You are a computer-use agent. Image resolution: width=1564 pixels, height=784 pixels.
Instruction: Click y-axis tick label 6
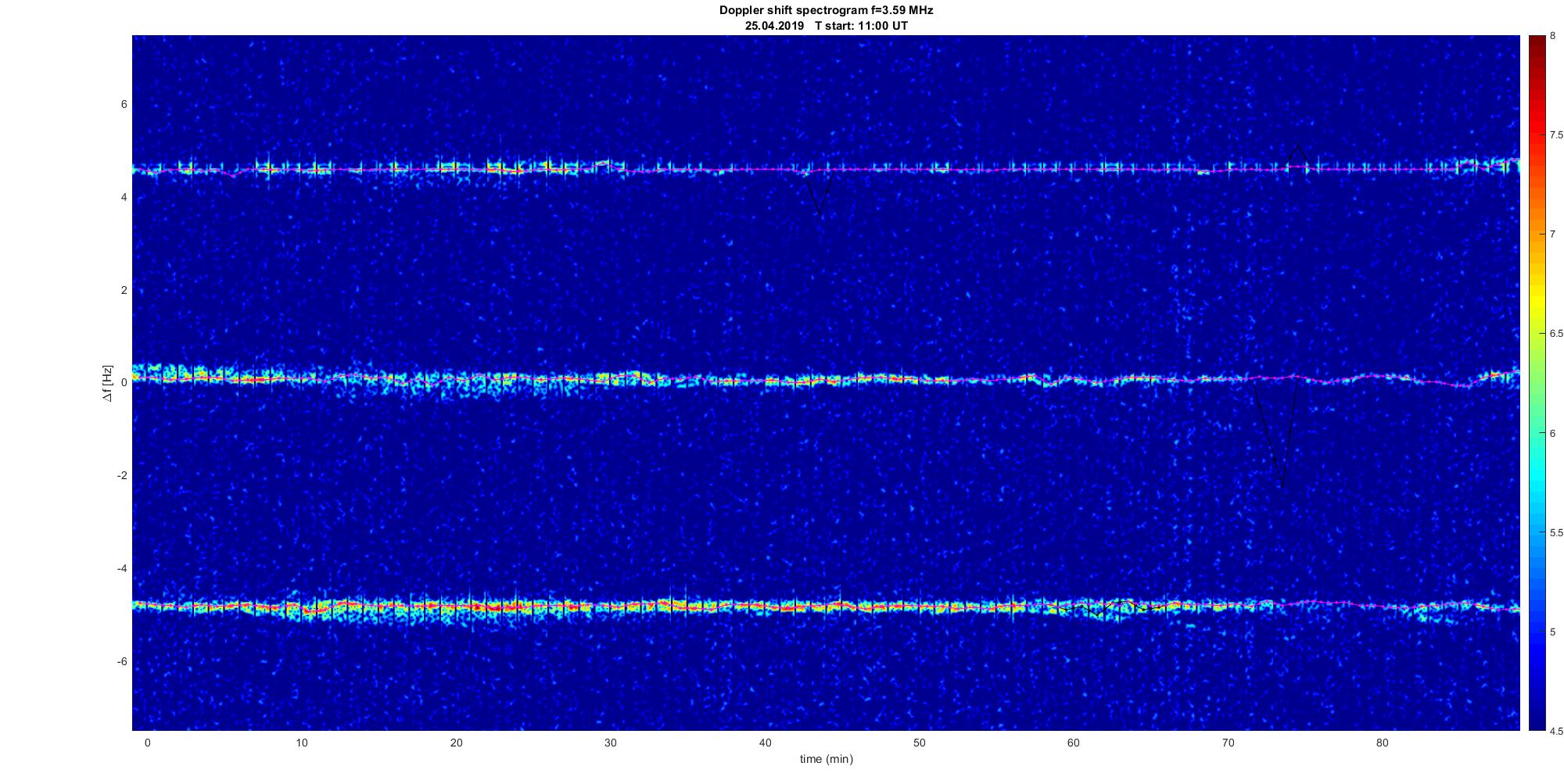tap(124, 105)
